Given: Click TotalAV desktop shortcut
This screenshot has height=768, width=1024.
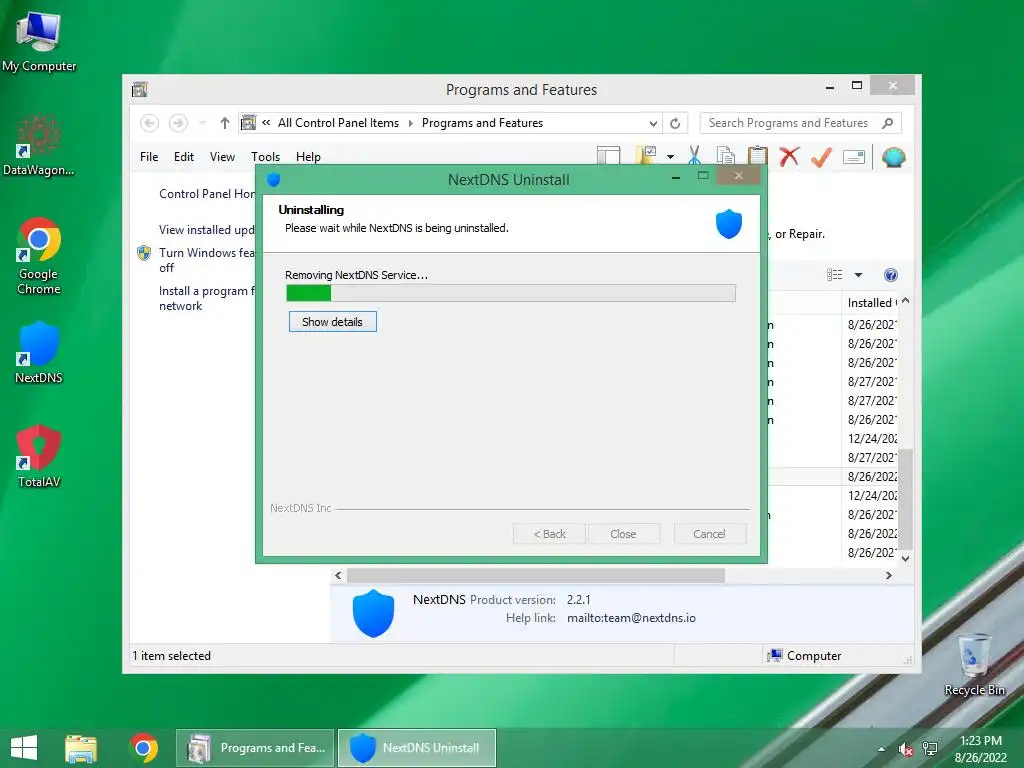Looking at the screenshot, I should point(39,456).
